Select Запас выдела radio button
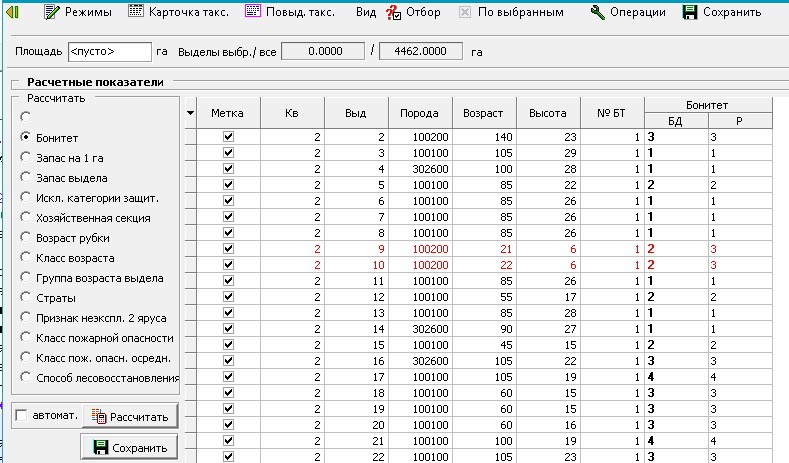789x463 pixels. pos(25,177)
